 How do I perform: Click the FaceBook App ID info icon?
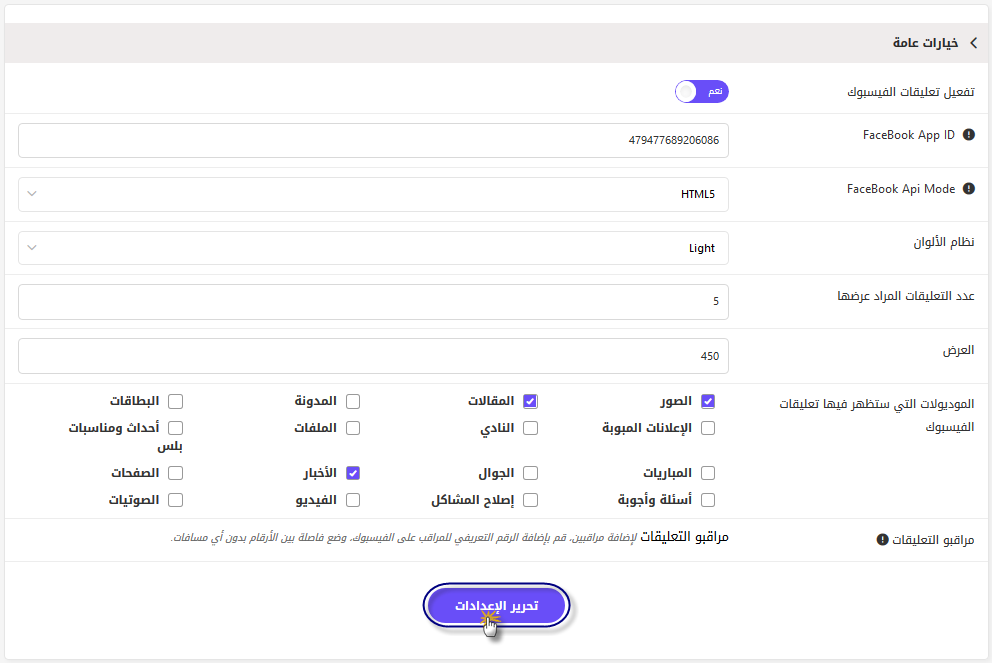coord(969,135)
